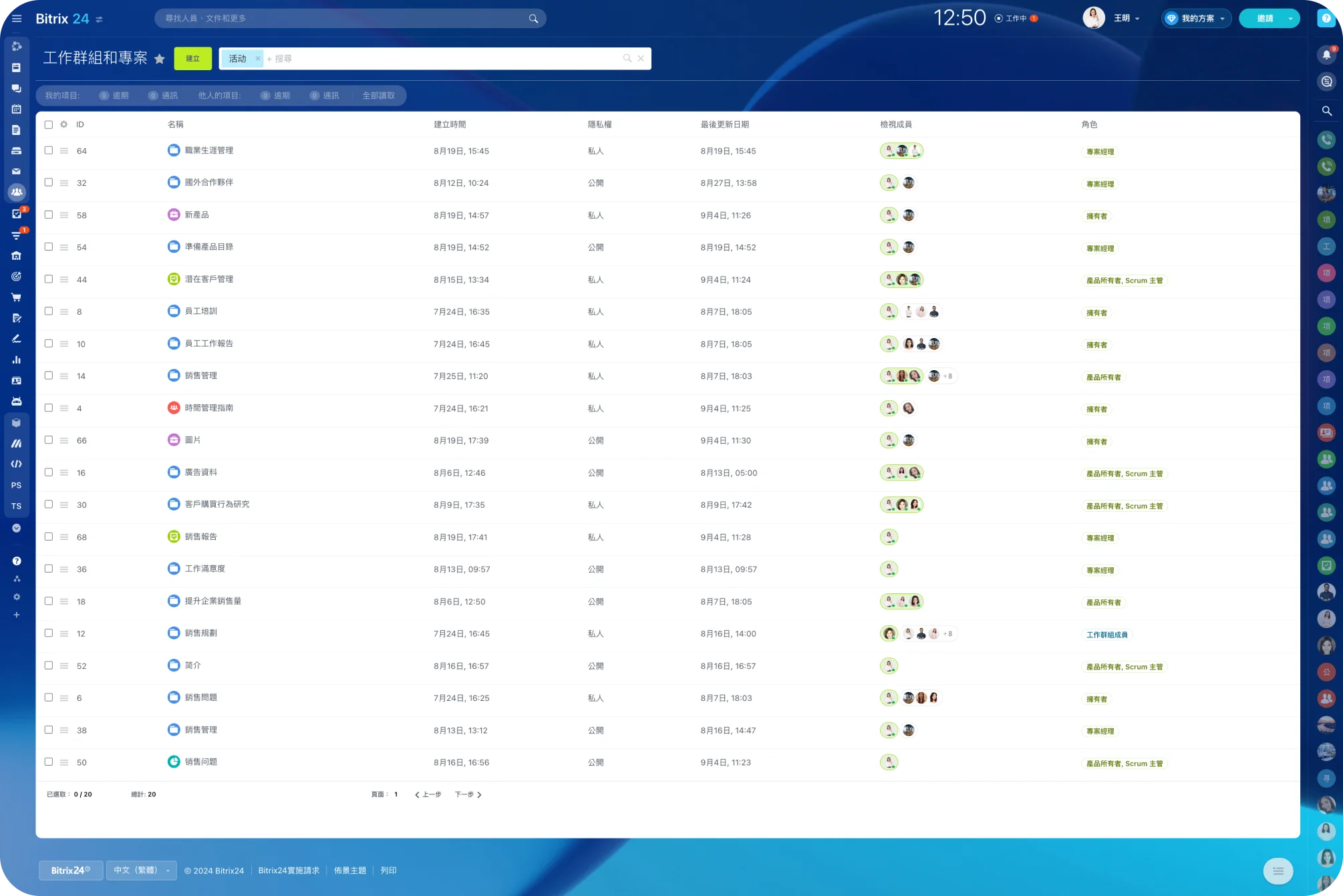Go to 下一步 next page
Image resolution: width=1343 pixels, height=896 pixels.
pyautogui.click(x=468, y=794)
